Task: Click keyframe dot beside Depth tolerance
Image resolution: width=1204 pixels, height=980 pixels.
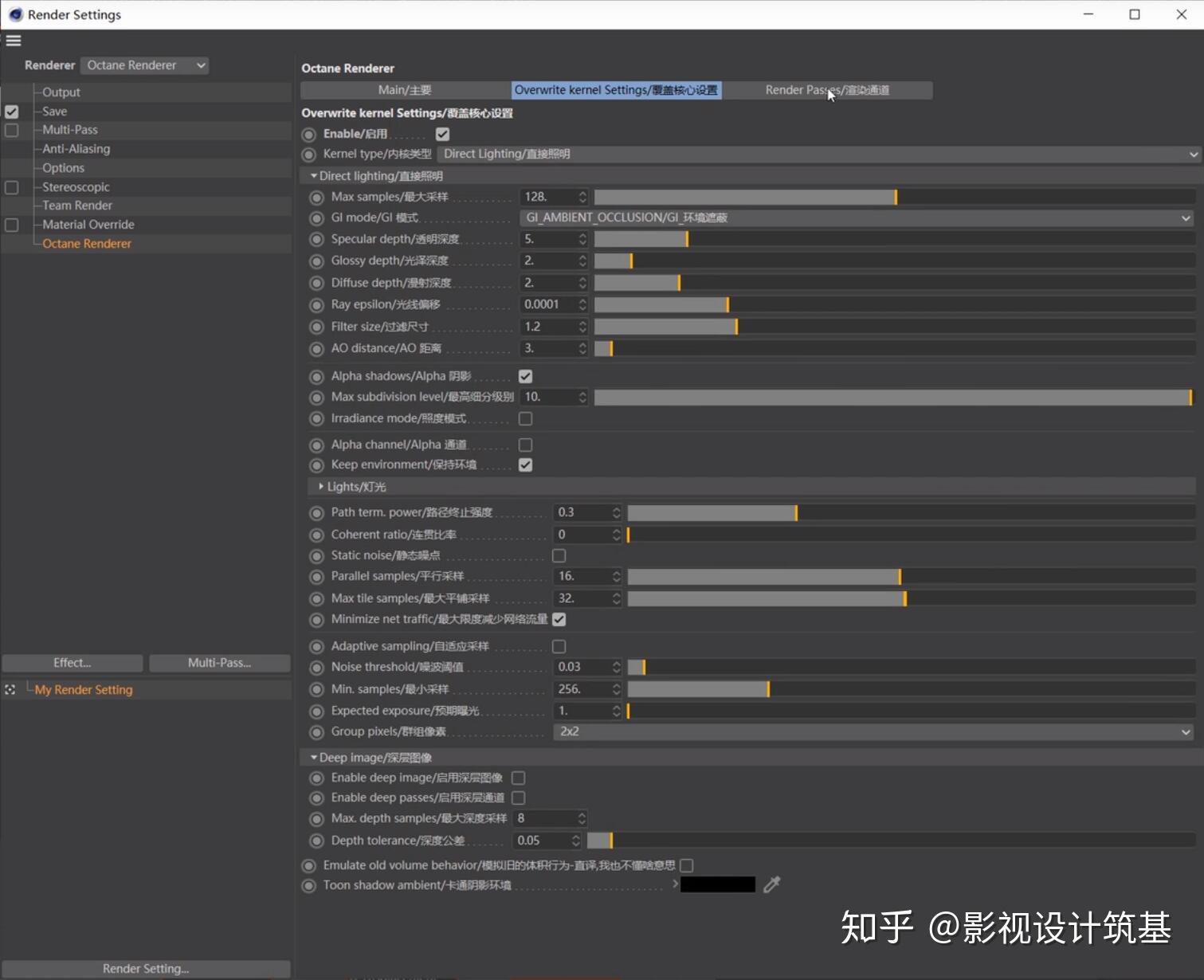Action: (316, 841)
